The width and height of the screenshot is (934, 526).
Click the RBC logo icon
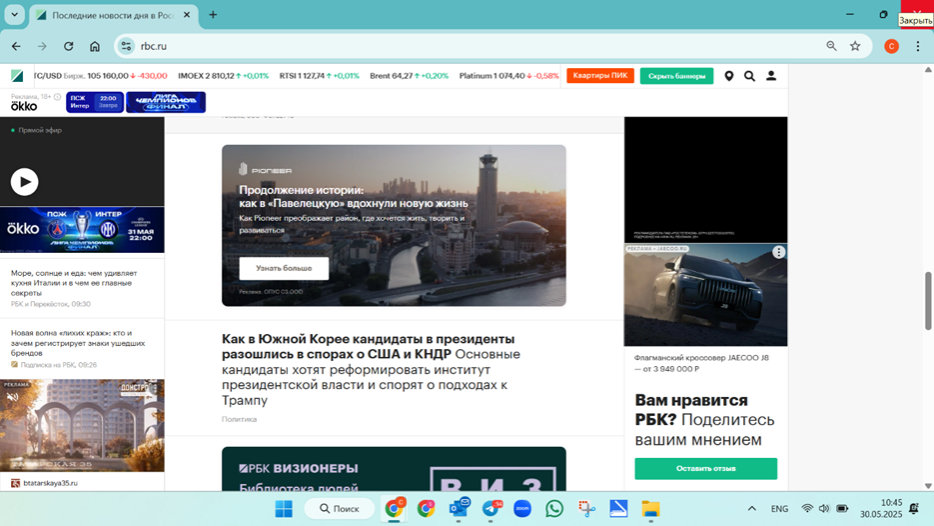coord(17,76)
